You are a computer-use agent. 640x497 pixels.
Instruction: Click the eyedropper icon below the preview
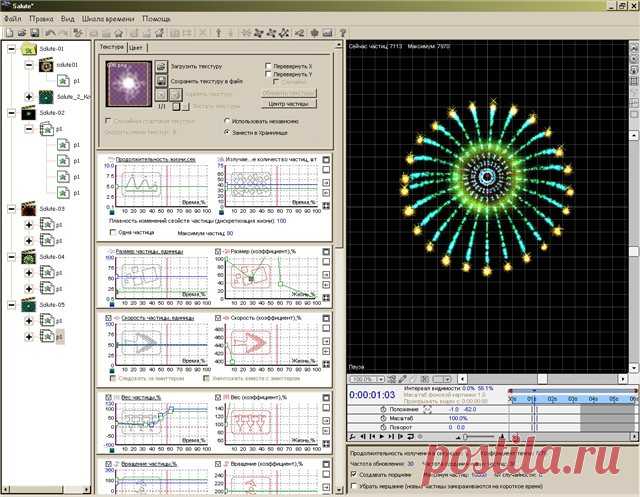click(402, 379)
